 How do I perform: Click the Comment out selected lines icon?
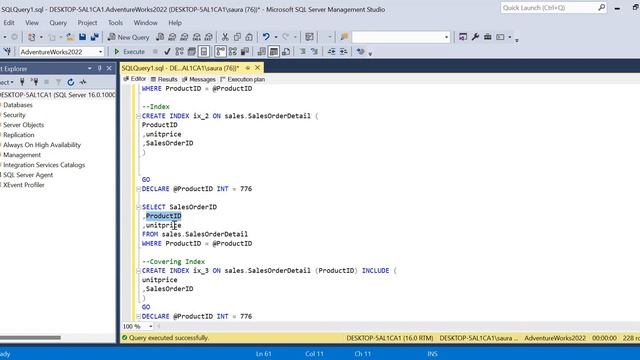pyautogui.click(x=303, y=52)
